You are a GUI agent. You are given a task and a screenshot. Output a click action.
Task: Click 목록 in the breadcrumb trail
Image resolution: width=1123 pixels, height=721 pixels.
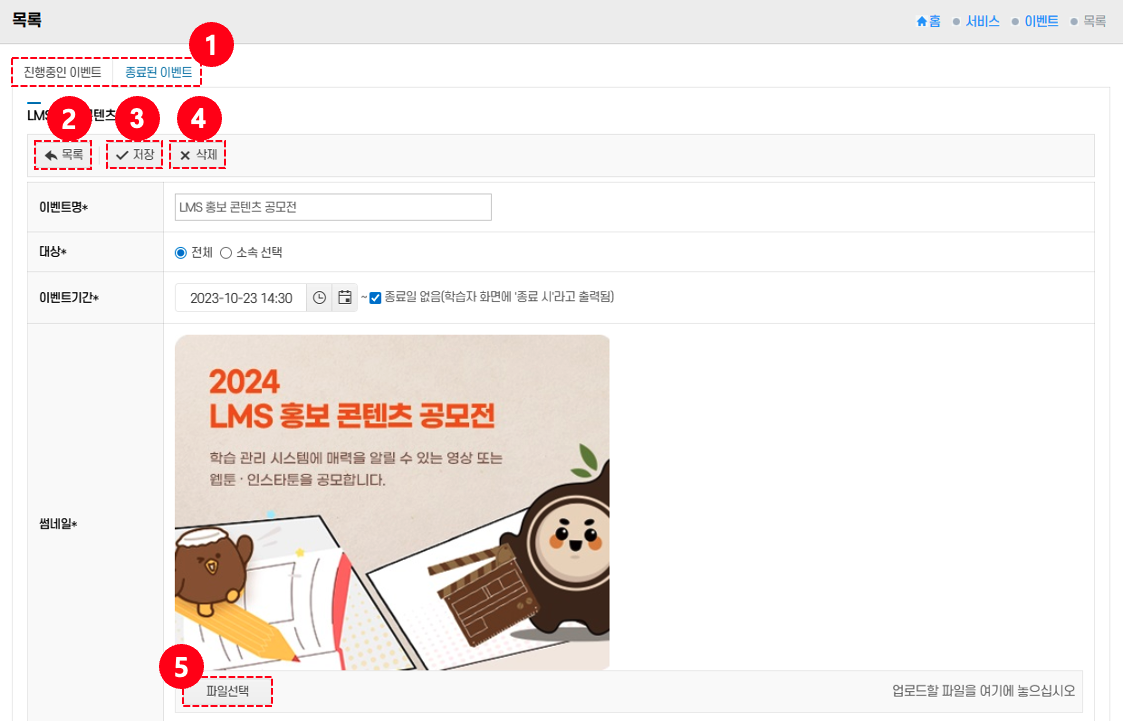point(1094,21)
